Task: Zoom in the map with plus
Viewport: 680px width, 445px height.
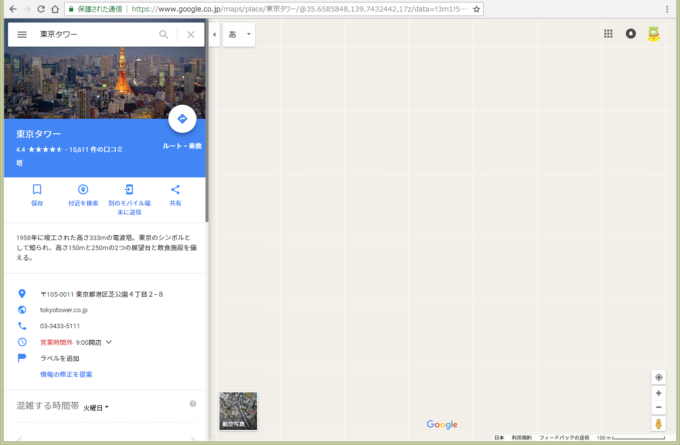Action: point(658,393)
